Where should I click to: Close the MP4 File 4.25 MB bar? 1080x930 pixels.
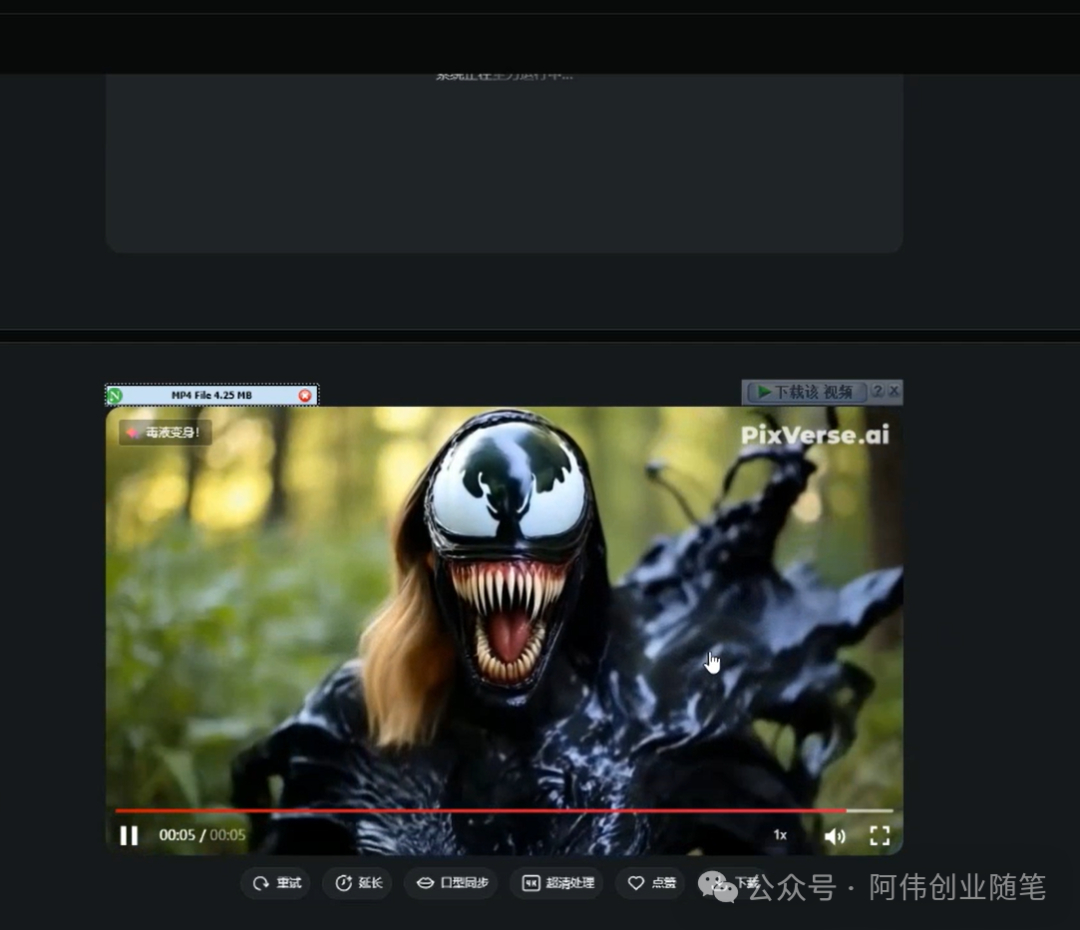coord(304,395)
